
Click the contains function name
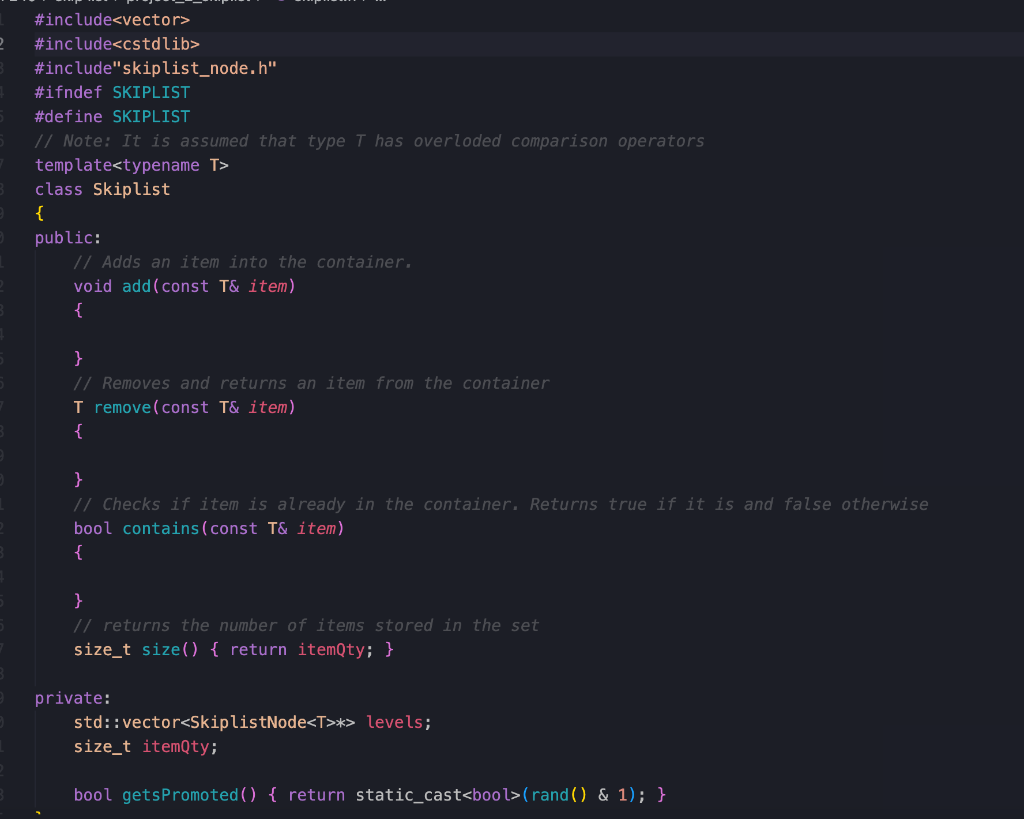click(x=161, y=528)
